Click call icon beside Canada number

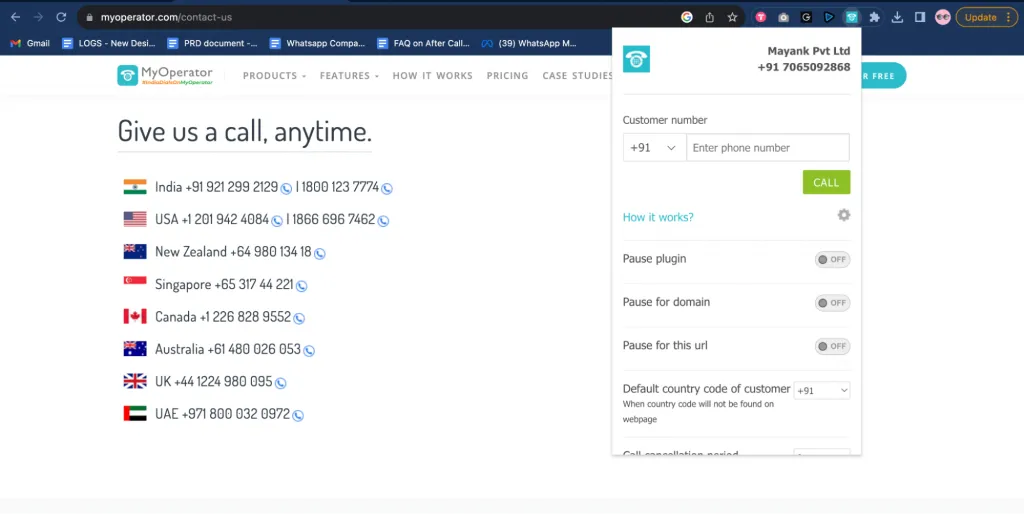coord(298,318)
